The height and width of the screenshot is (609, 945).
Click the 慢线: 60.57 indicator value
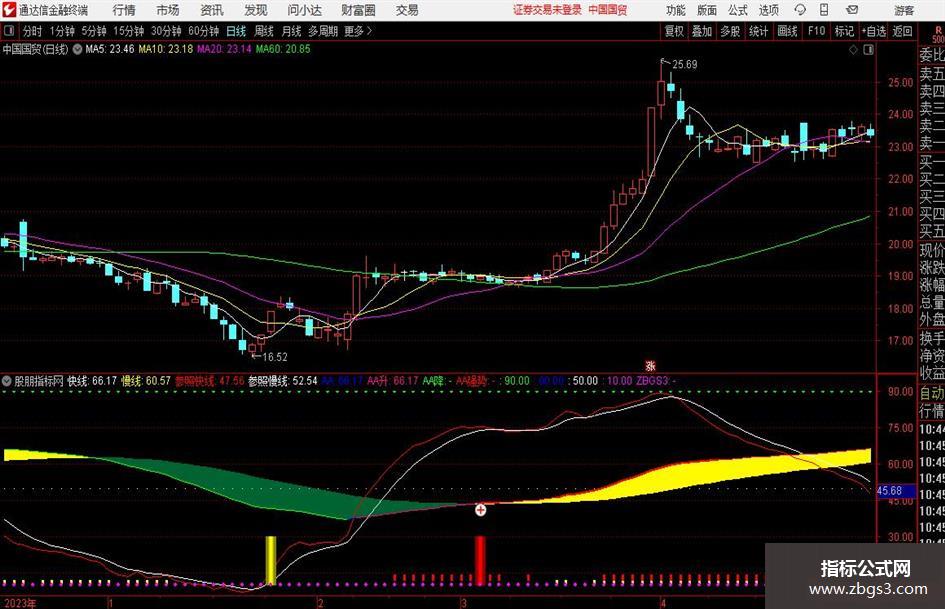(x=146, y=381)
